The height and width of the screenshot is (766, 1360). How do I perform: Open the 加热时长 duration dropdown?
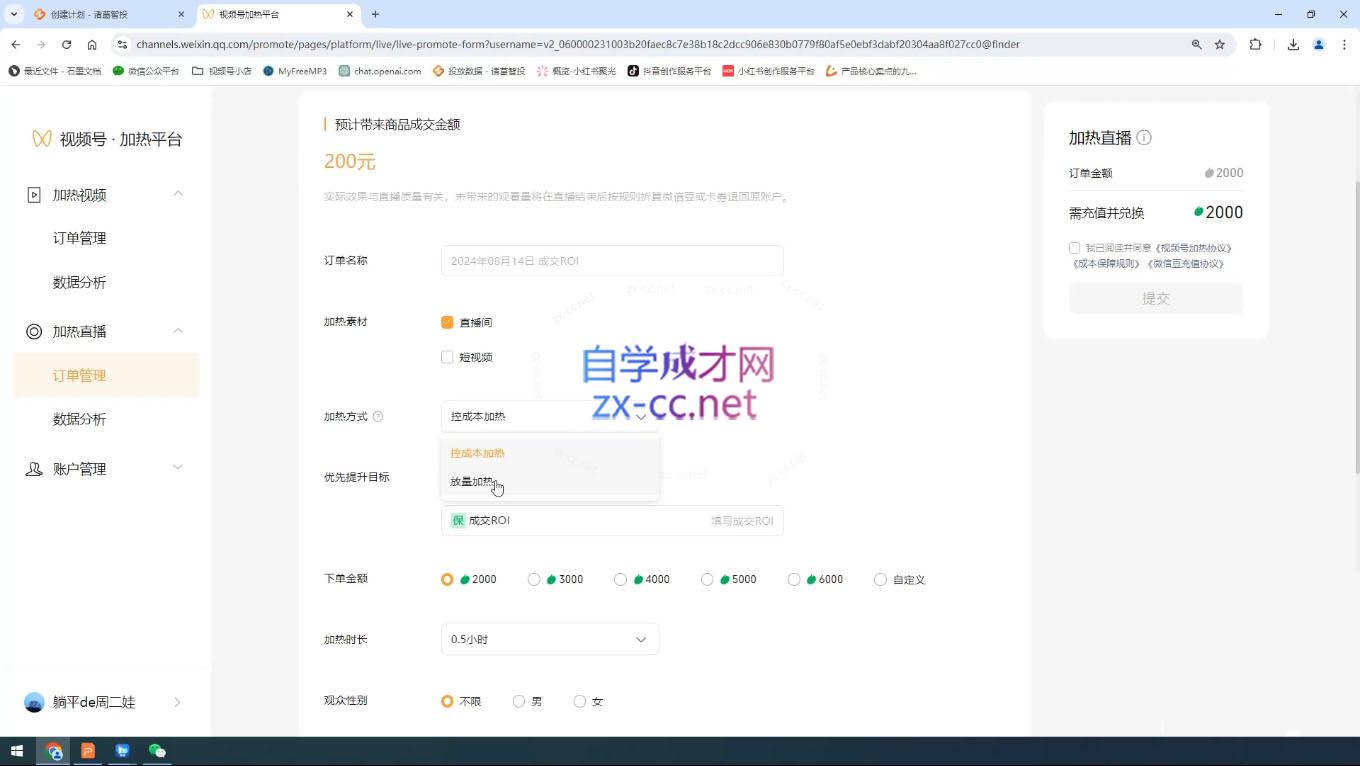click(x=549, y=639)
